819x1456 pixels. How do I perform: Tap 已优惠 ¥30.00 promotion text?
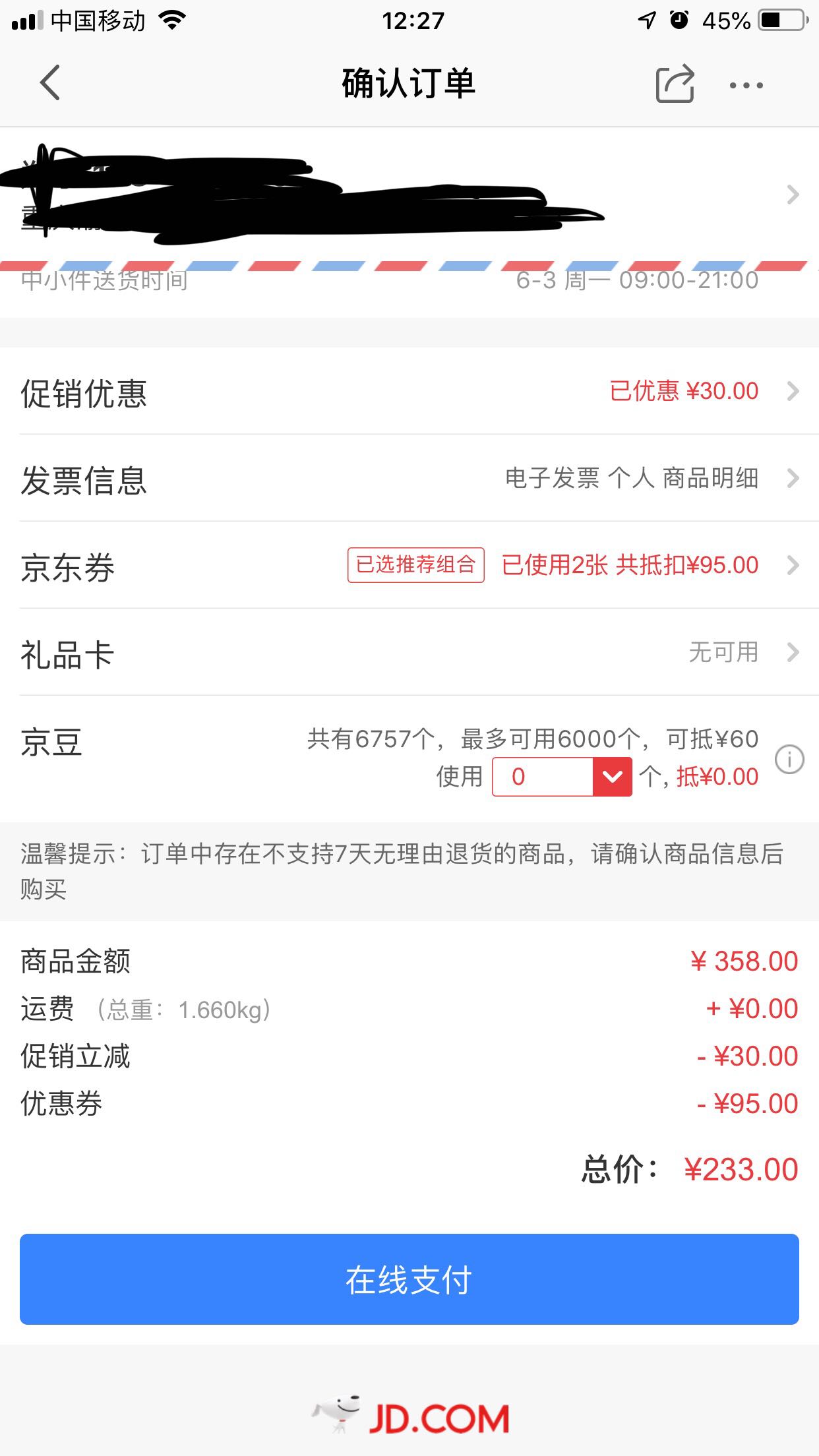684,391
